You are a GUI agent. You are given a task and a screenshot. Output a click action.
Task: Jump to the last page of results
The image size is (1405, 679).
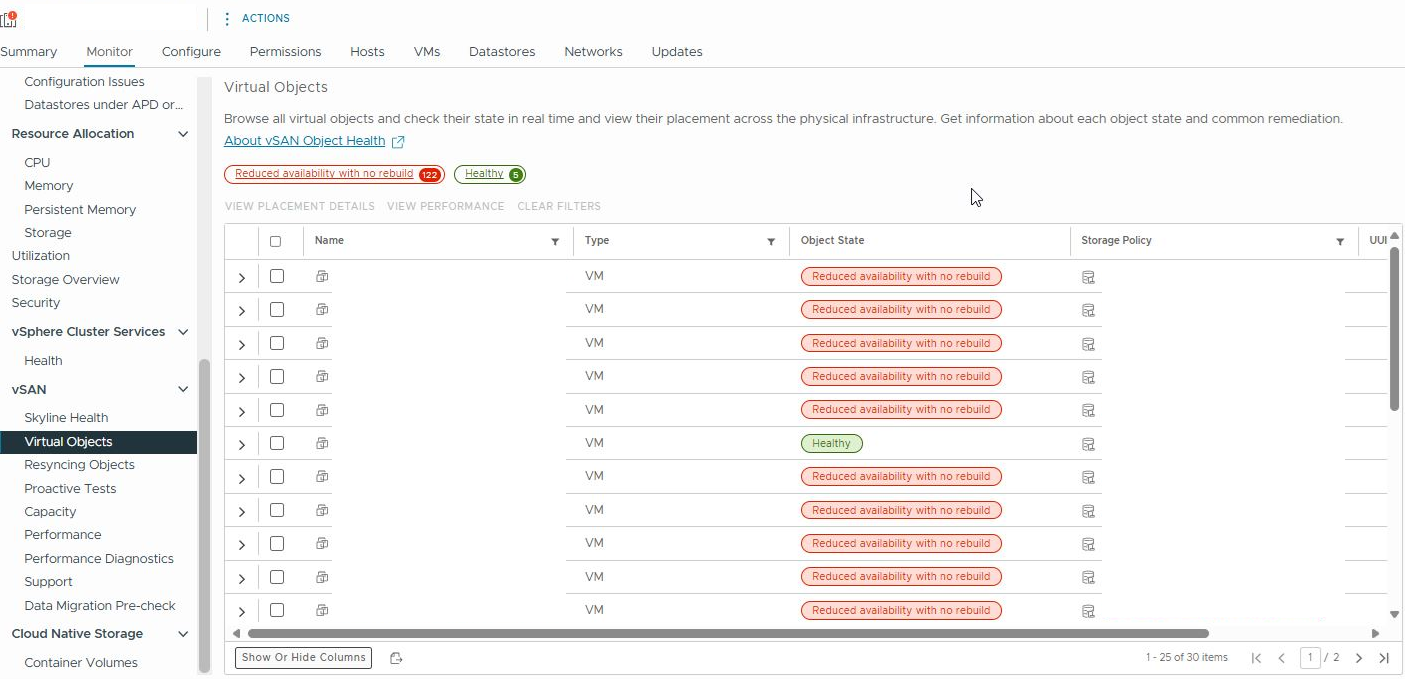pos(1384,658)
